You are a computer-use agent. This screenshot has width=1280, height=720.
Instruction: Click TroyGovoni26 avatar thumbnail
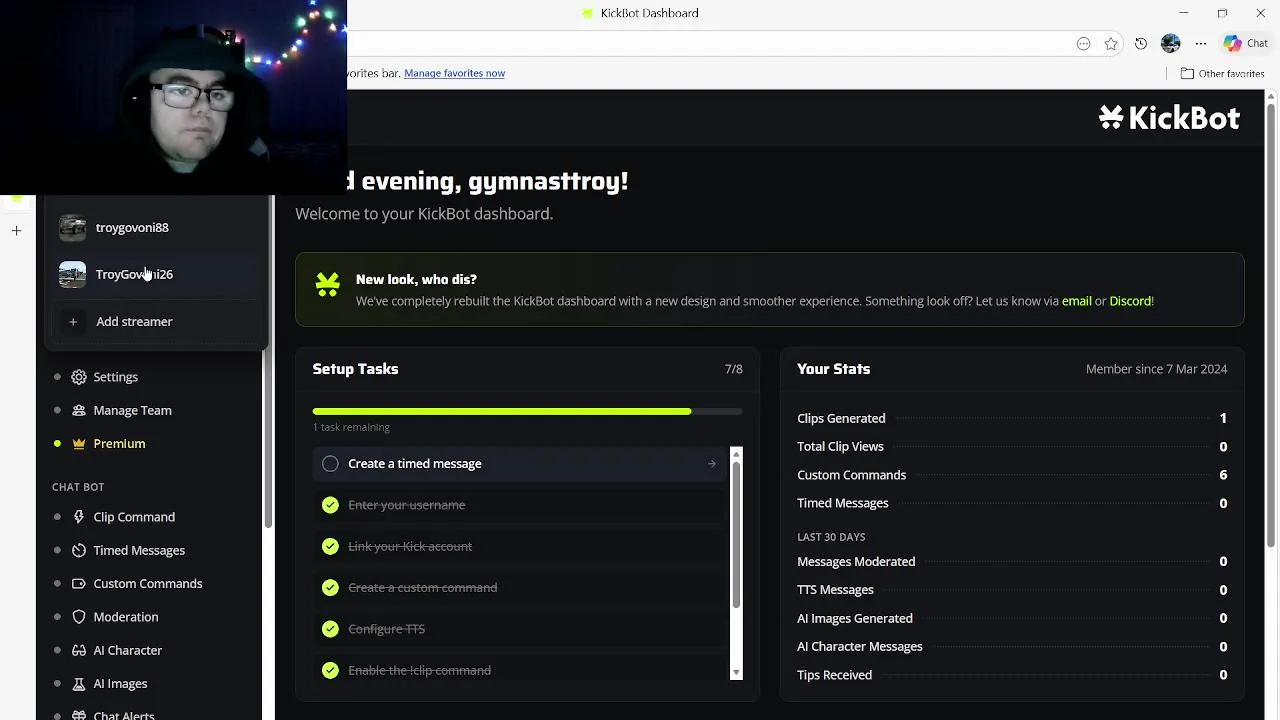[x=72, y=274]
